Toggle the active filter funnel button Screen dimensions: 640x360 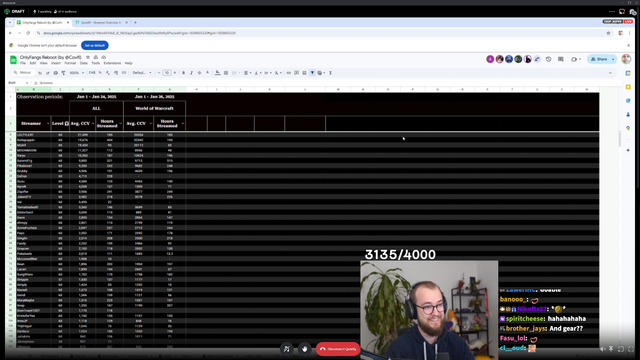[x=312, y=73]
